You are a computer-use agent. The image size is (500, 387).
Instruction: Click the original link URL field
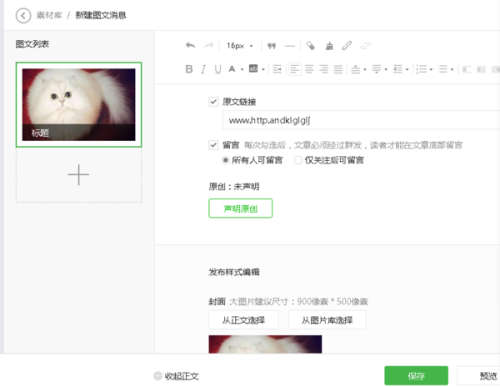[361, 120]
